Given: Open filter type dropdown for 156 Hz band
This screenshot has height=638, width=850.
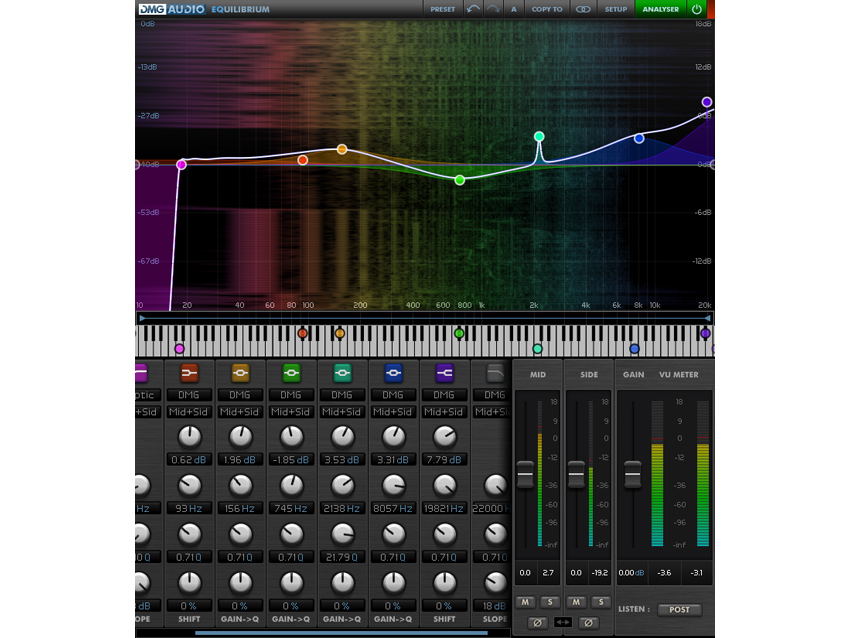Looking at the screenshot, I should pyautogui.click(x=240, y=395).
